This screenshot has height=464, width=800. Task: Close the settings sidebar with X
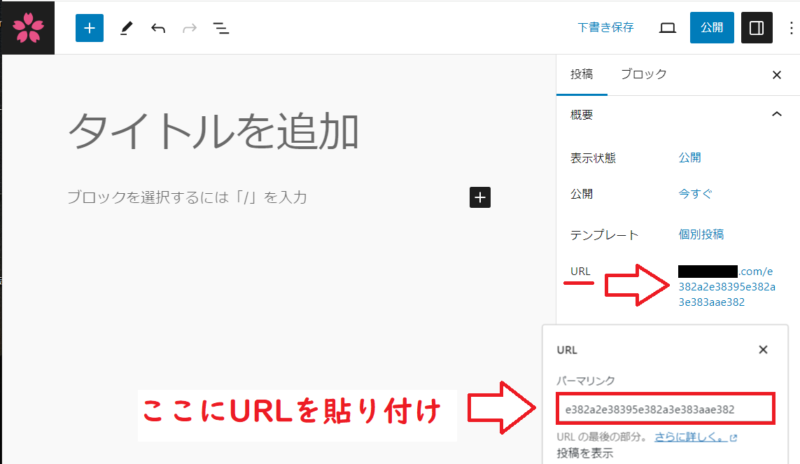[777, 75]
